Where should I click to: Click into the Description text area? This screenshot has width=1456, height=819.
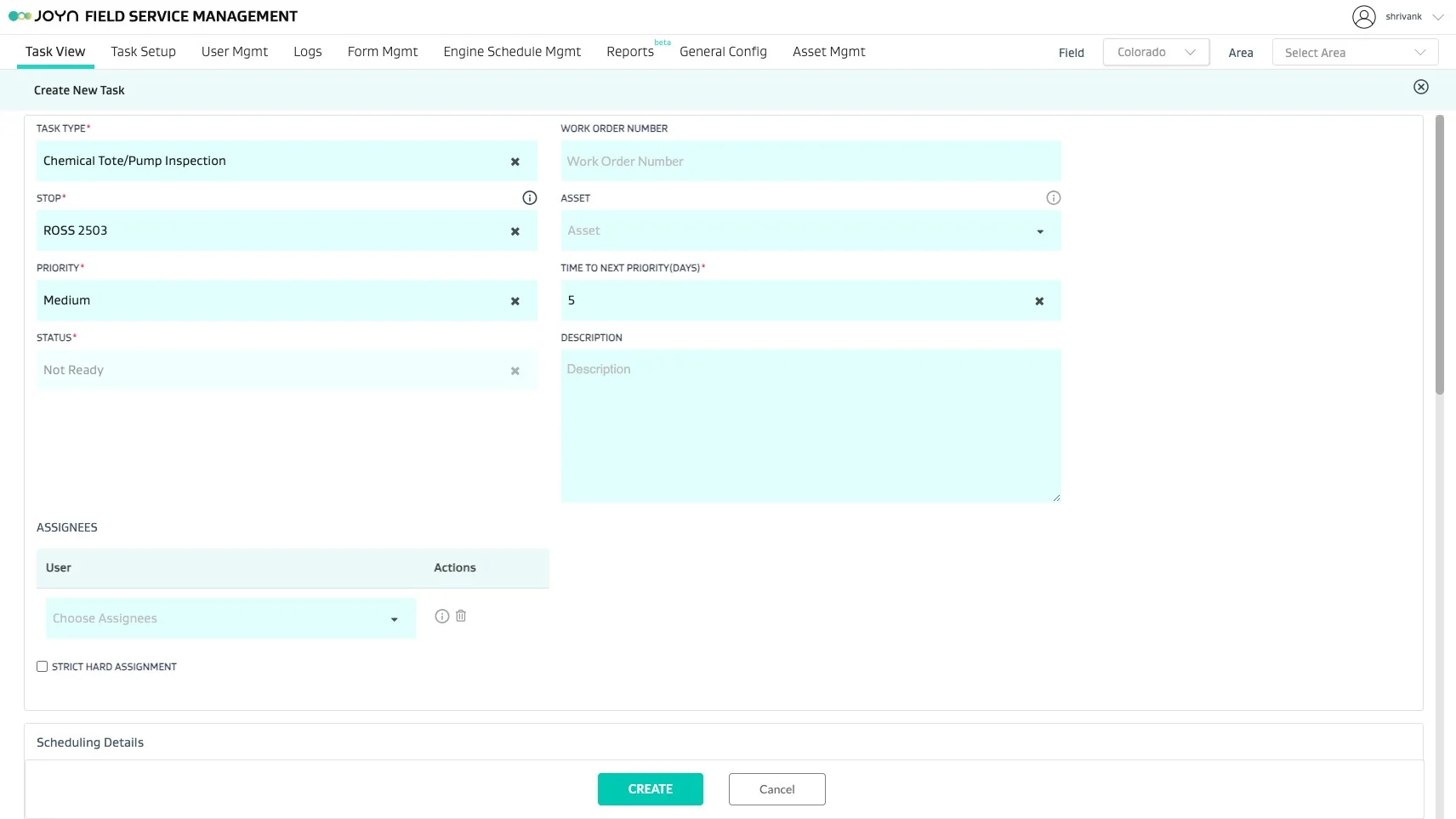[x=810, y=426]
